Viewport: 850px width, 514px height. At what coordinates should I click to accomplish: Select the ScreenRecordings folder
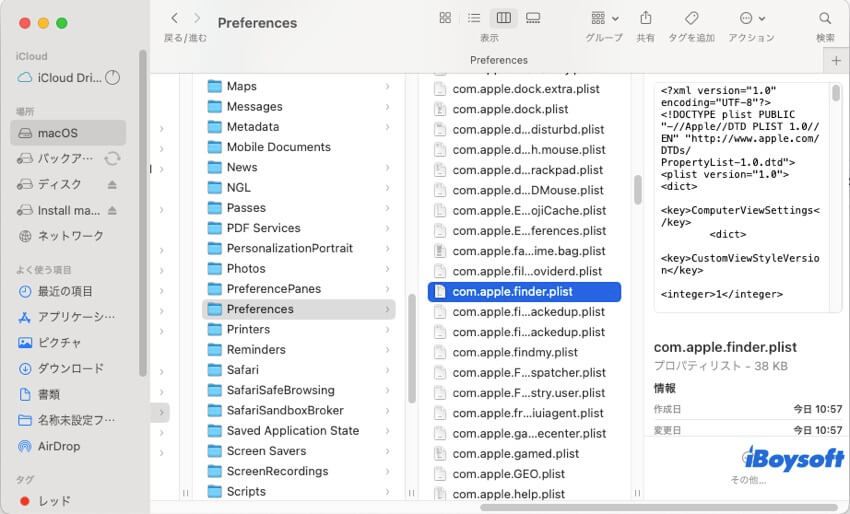click(x=299, y=471)
